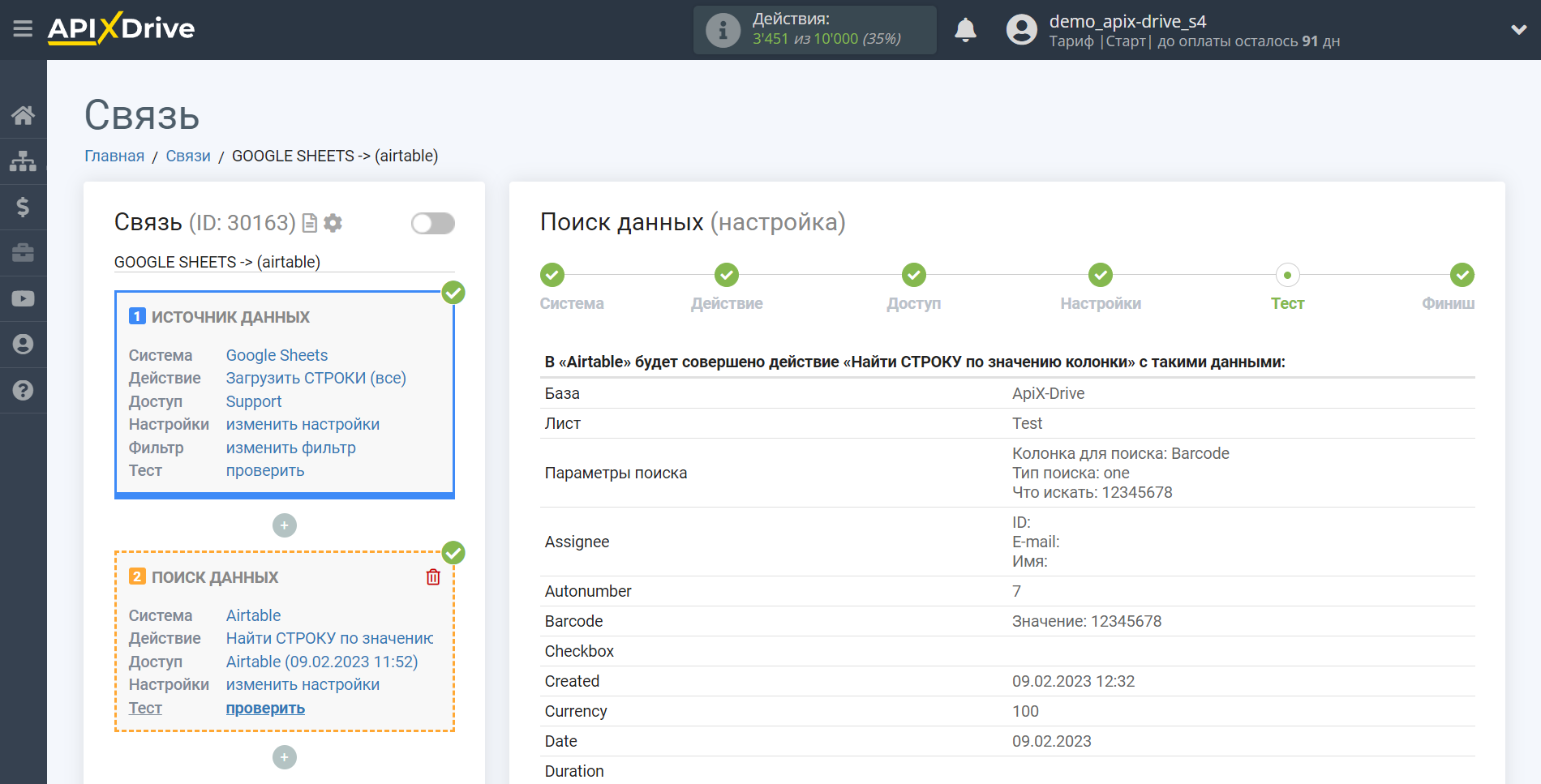Click the actions counter 3'451 из 10'000
1541x784 pixels.
click(826, 39)
